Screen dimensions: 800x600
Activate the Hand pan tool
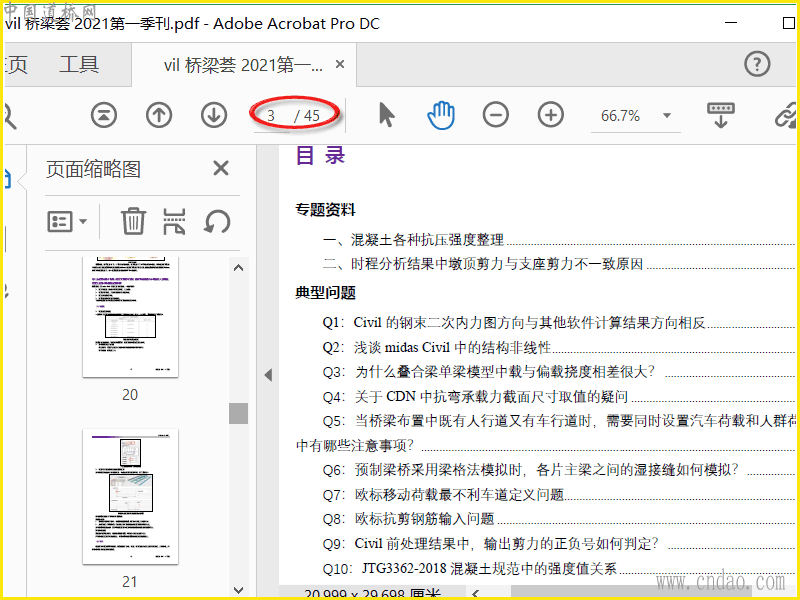point(441,115)
